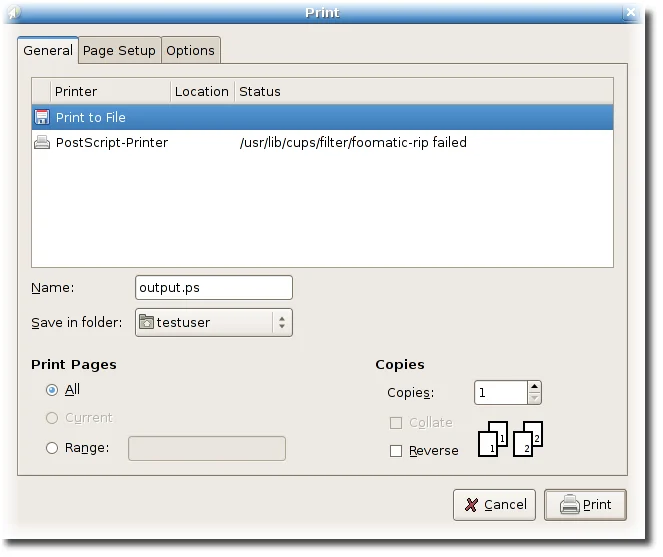The image size is (663, 557).
Task: Click the Print button
Action: (585, 505)
